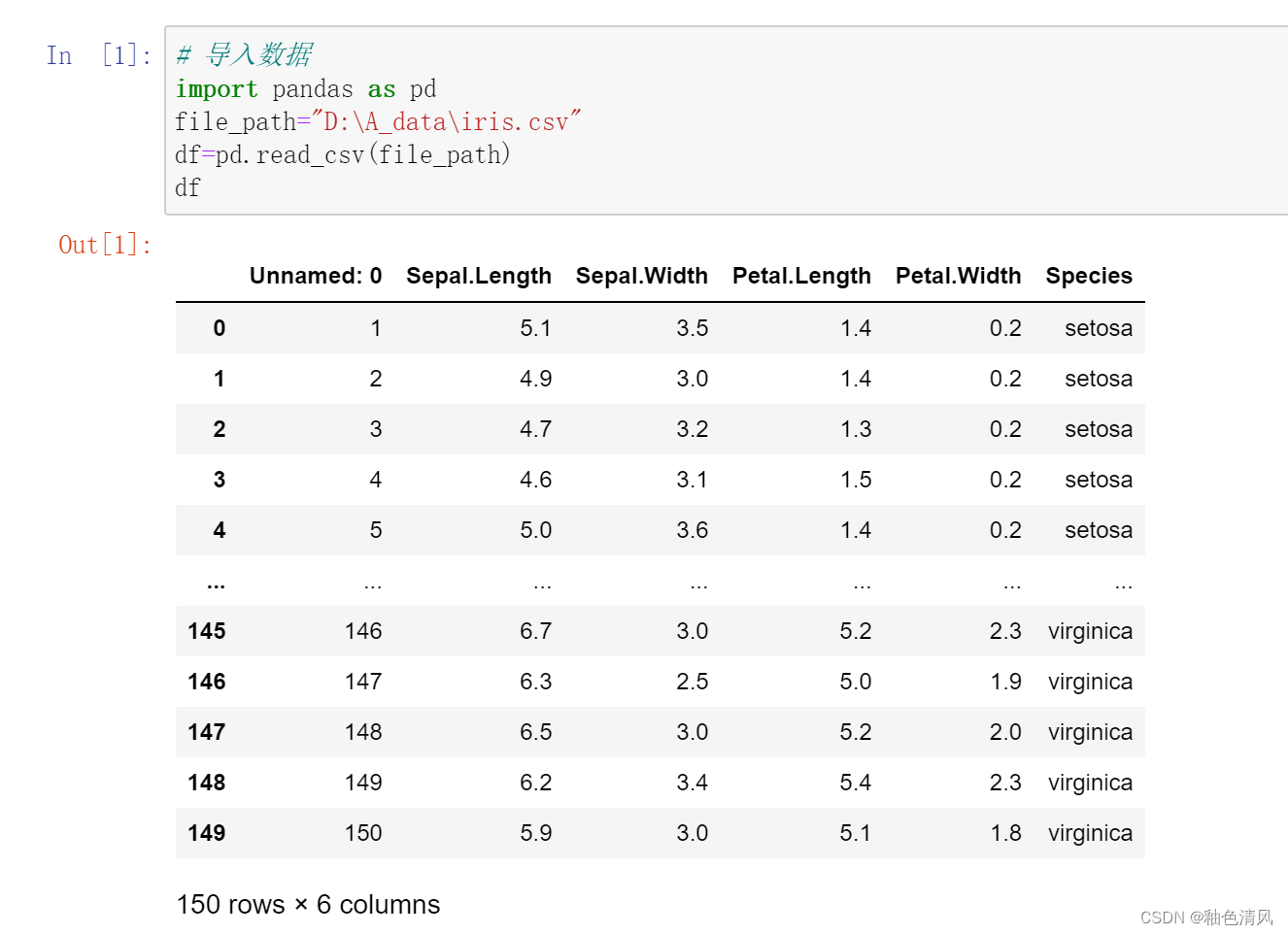The height and width of the screenshot is (935, 1288).
Task: Click Sepal.Length value 6.7 in row 145
Action: pyautogui.click(x=535, y=631)
